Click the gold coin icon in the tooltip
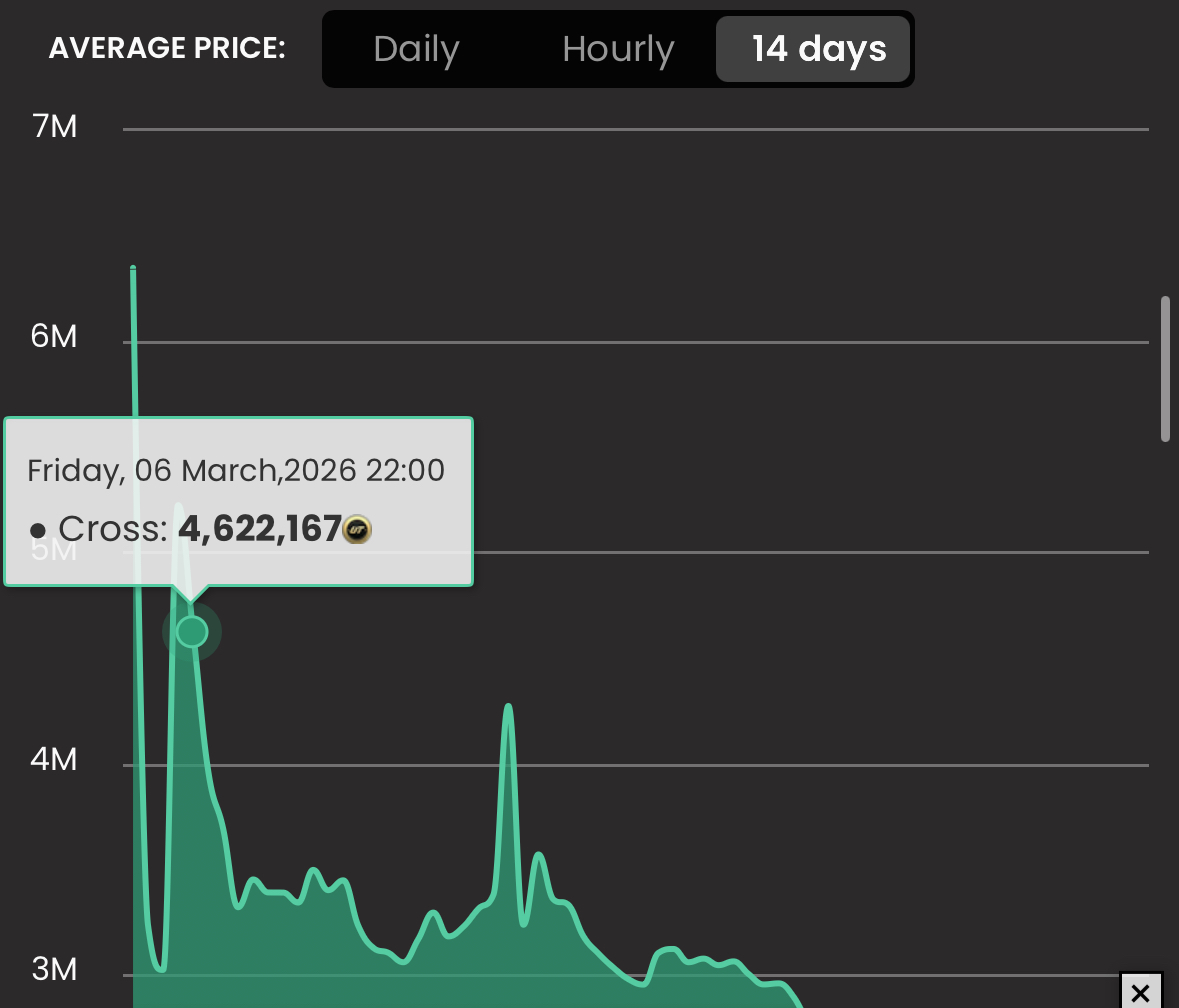1179x1008 pixels. [x=357, y=529]
